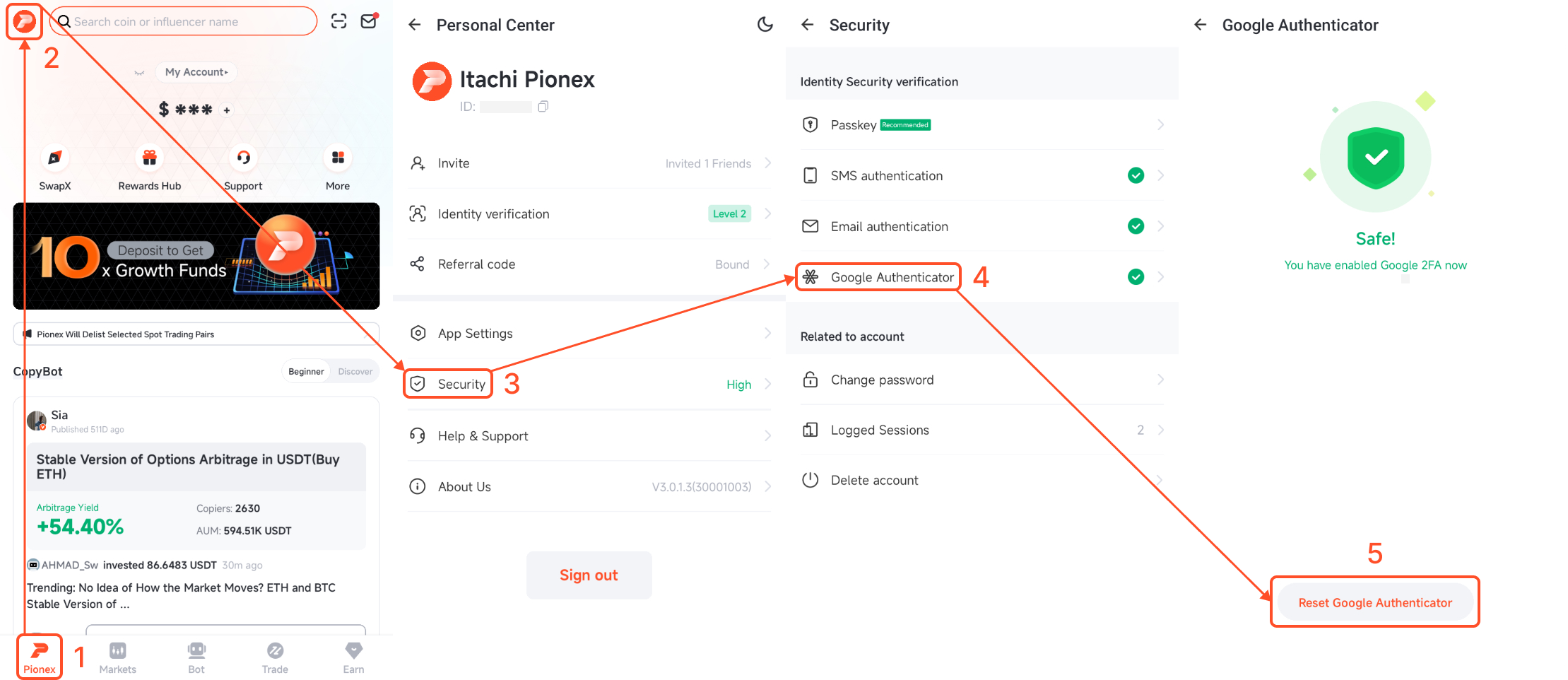Copy the account ID using copy icon
This screenshot has height=680, width=1568.
point(543,106)
